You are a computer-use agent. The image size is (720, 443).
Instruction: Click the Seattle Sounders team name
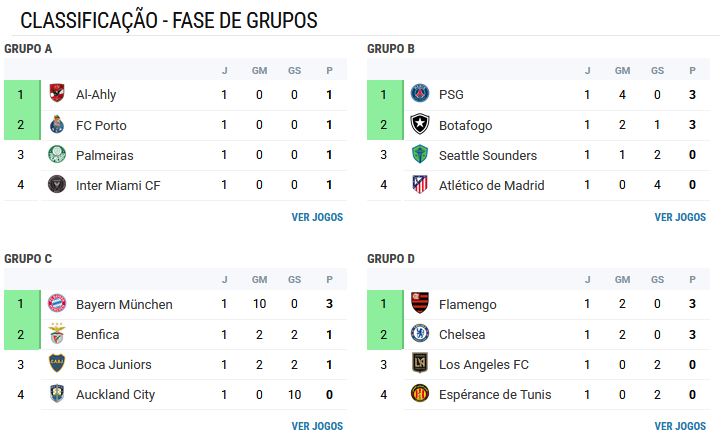[x=488, y=156]
